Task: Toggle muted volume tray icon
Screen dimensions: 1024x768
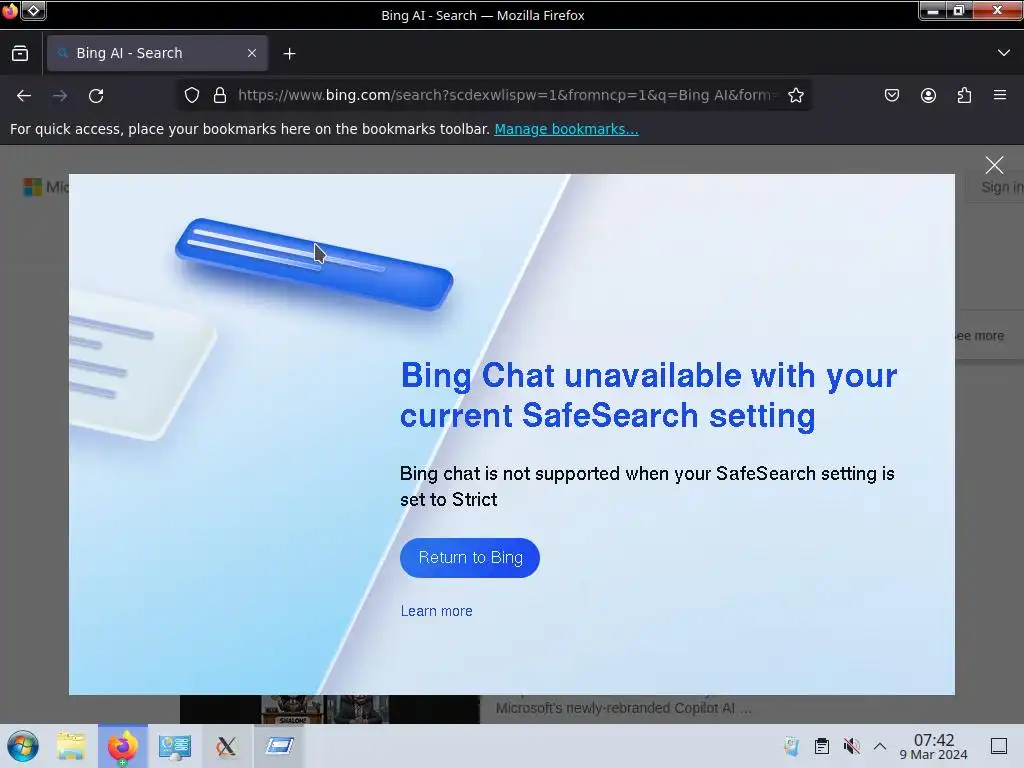Action: 851,746
